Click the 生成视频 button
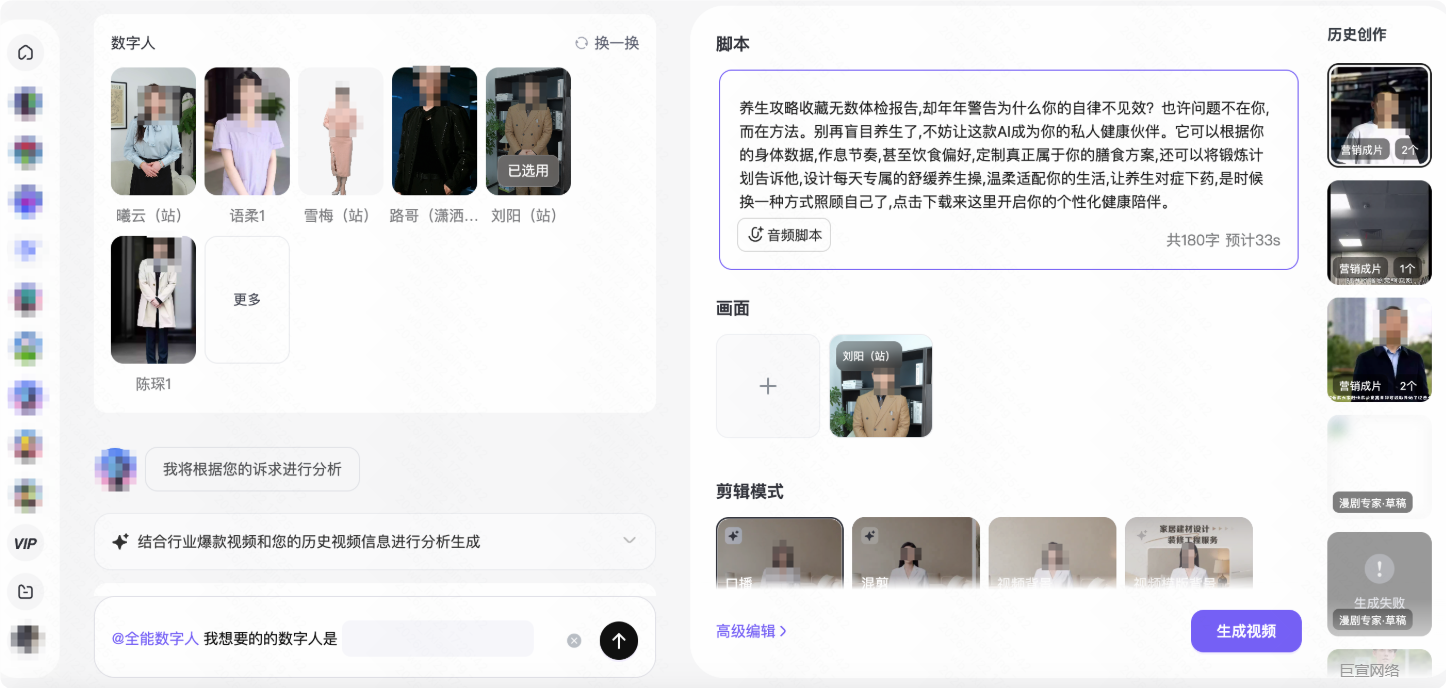Screen dimensions: 1446x688 click(x=1246, y=631)
